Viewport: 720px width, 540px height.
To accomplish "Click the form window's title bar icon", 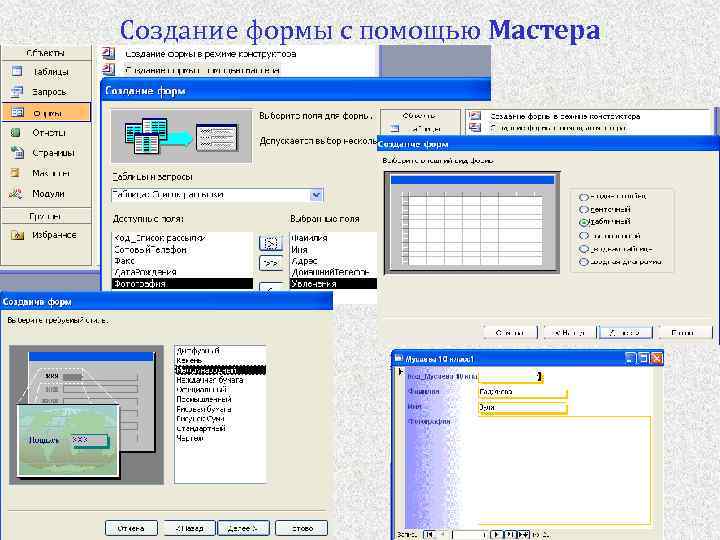I will tap(399, 358).
